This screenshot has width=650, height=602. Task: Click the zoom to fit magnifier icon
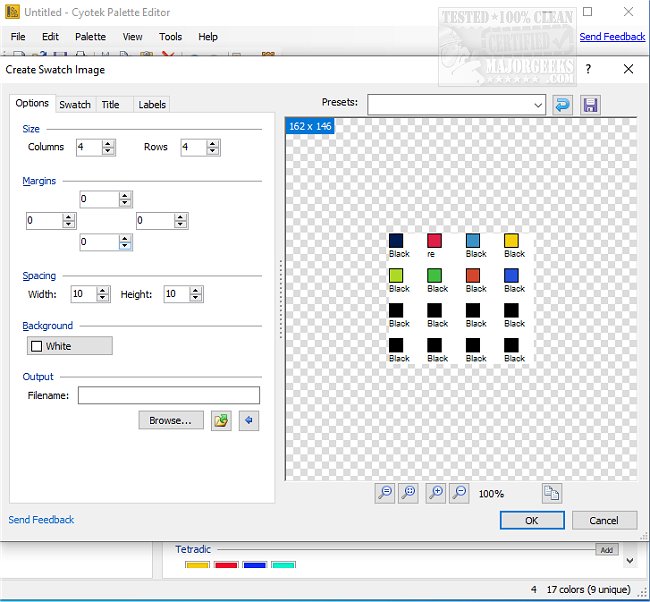pyautogui.click(x=408, y=493)
